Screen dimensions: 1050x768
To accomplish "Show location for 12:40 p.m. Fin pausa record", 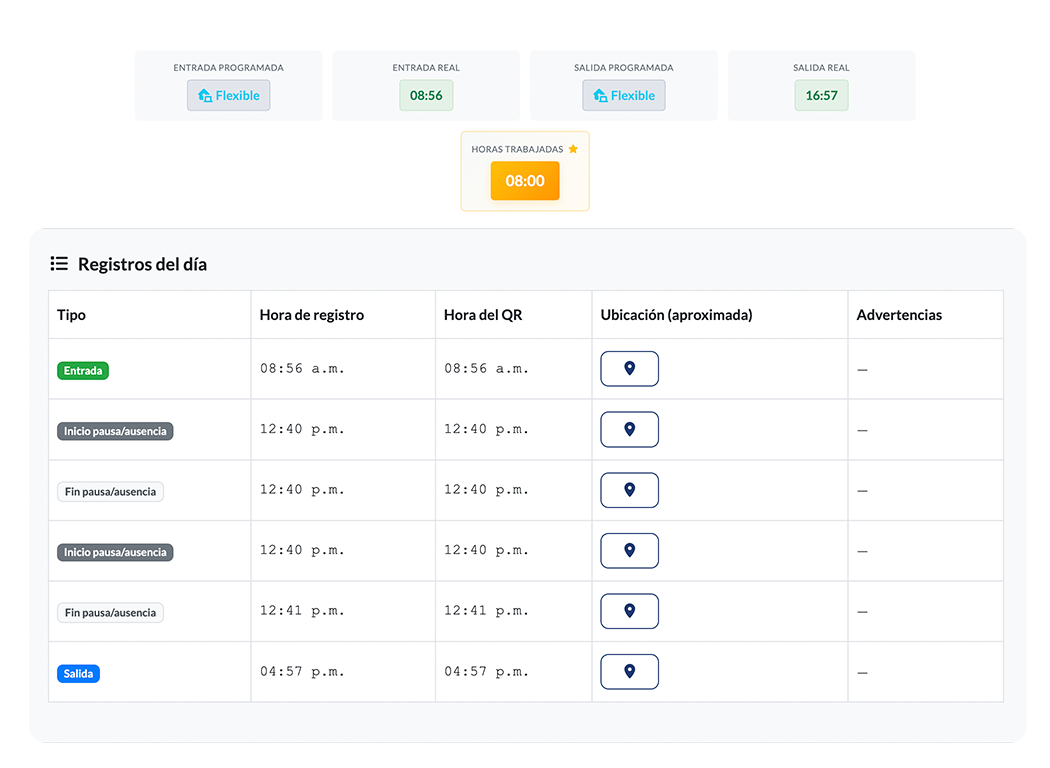I will pos(629,490).
